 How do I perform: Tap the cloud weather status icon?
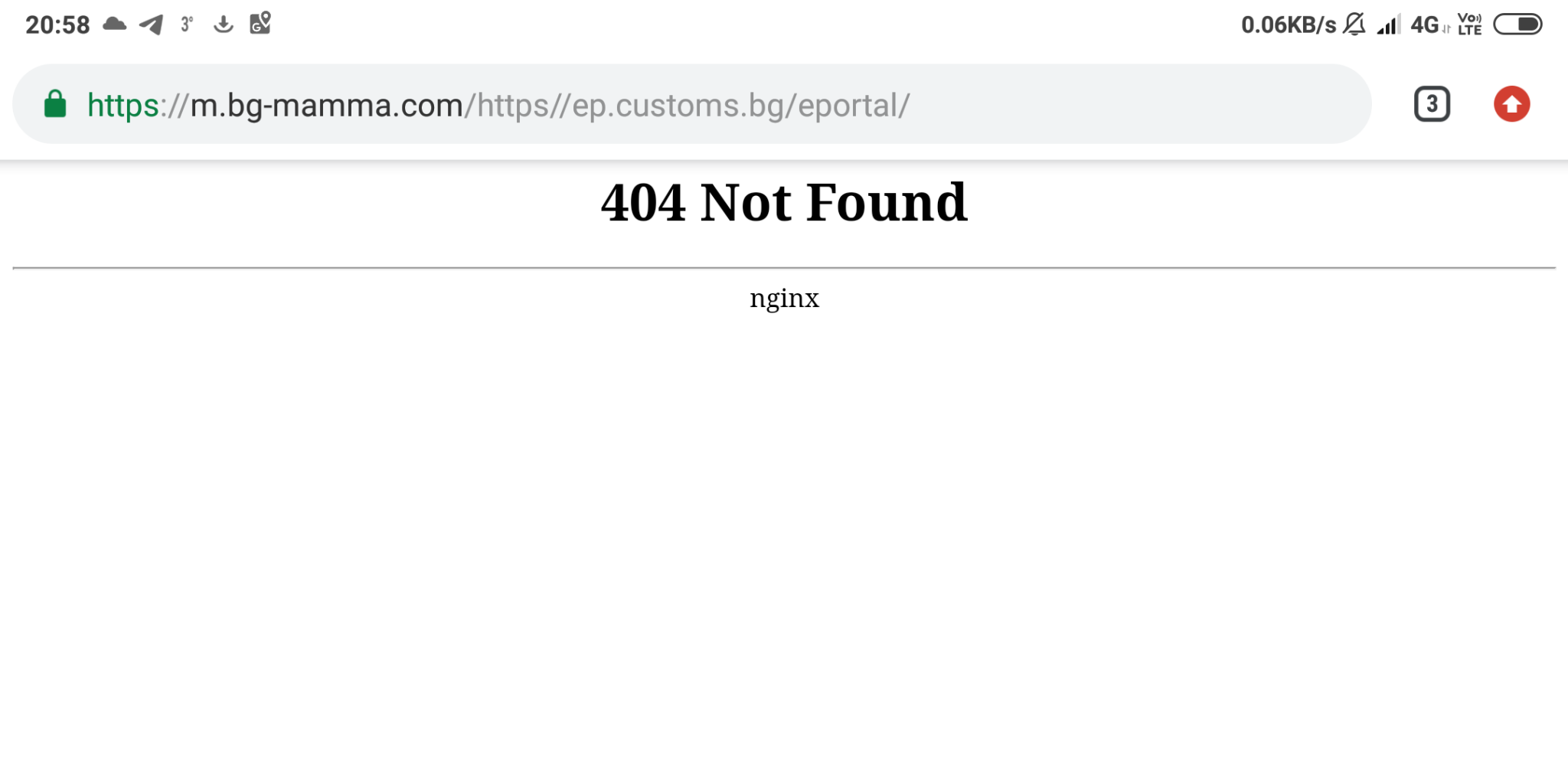click(x=115, y=24)
